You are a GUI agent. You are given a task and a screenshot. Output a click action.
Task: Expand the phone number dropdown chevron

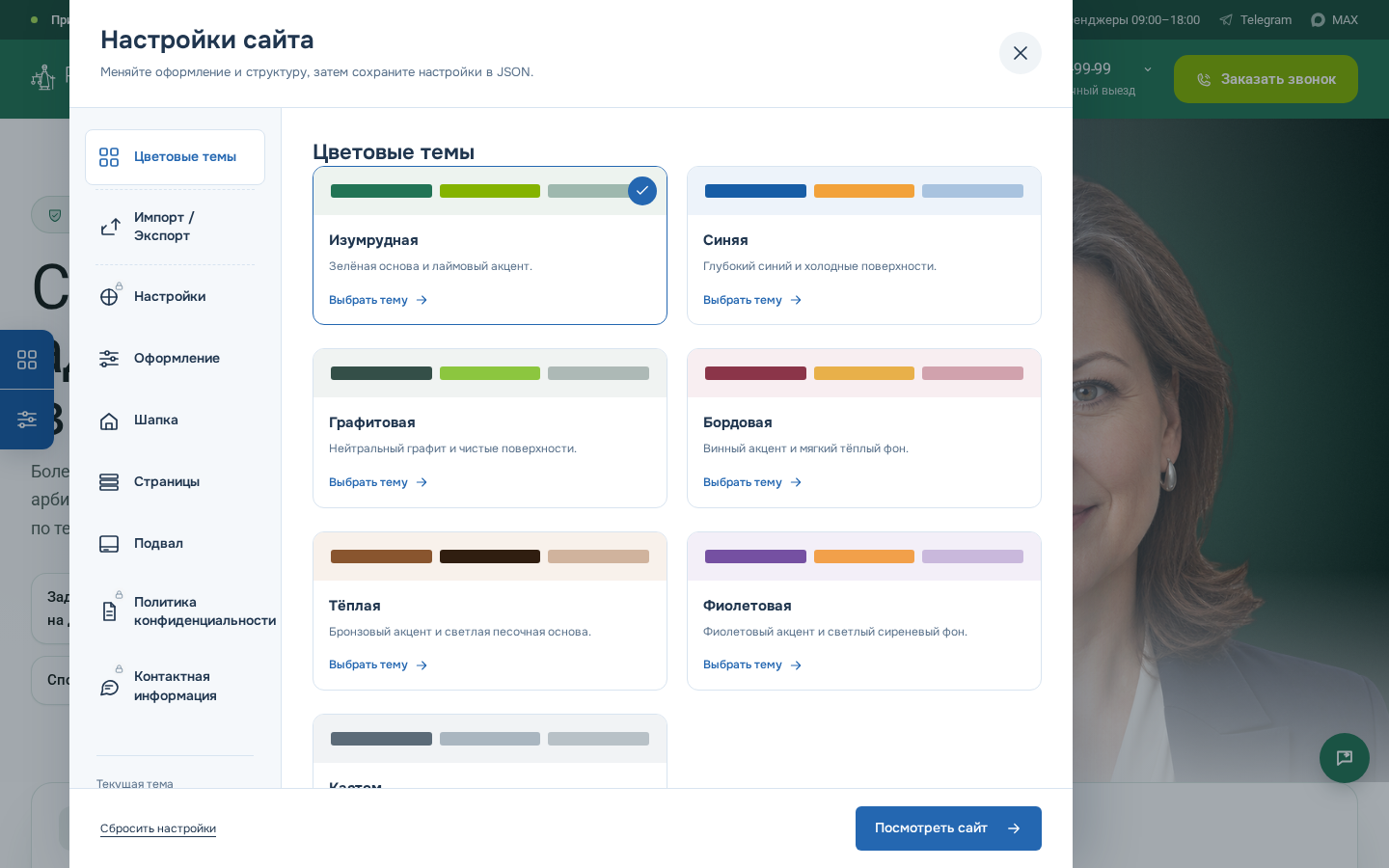[1148, 69]
